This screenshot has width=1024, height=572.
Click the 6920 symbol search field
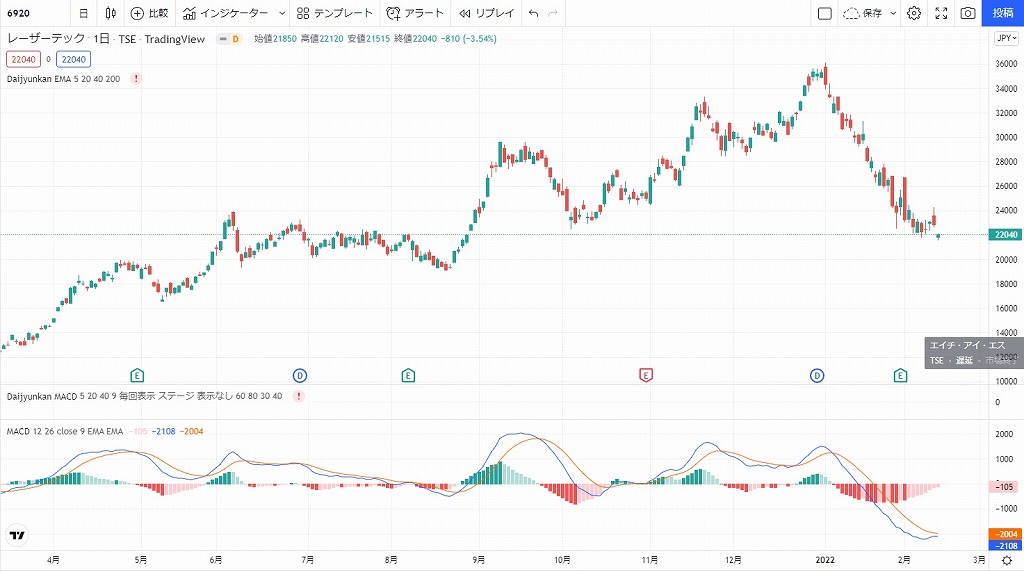[x=35, y=13]
